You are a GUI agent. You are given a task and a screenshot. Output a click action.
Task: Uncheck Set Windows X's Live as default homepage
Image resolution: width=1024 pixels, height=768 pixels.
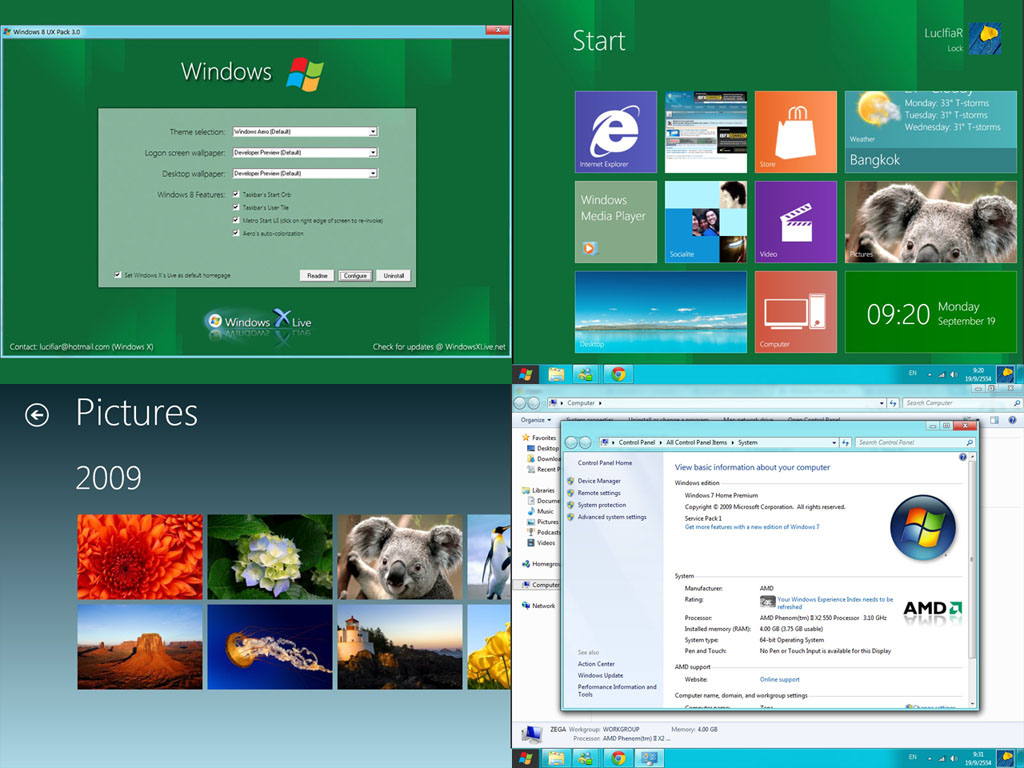click(118, 274)
